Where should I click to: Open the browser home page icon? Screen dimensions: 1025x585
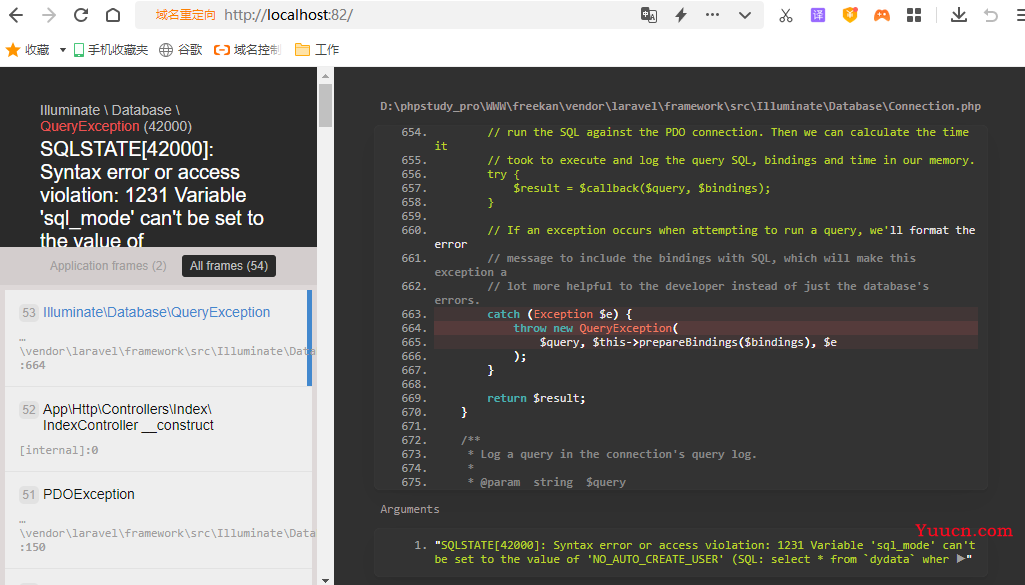(113, 15)
